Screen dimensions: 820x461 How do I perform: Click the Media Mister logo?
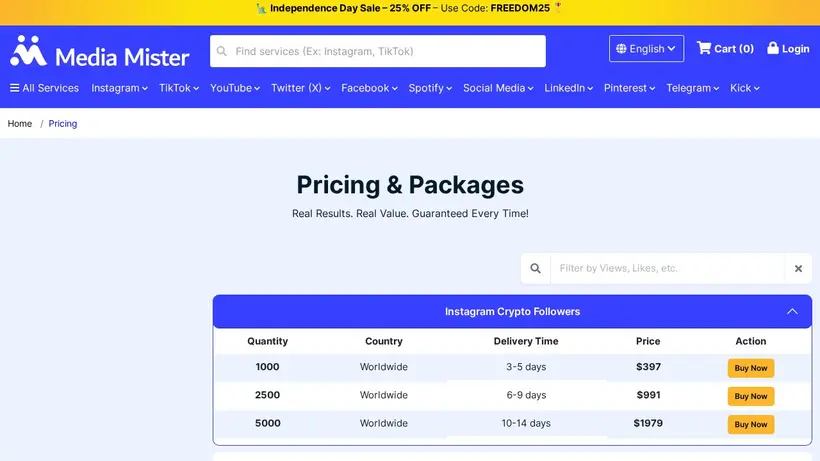[99, 52]
